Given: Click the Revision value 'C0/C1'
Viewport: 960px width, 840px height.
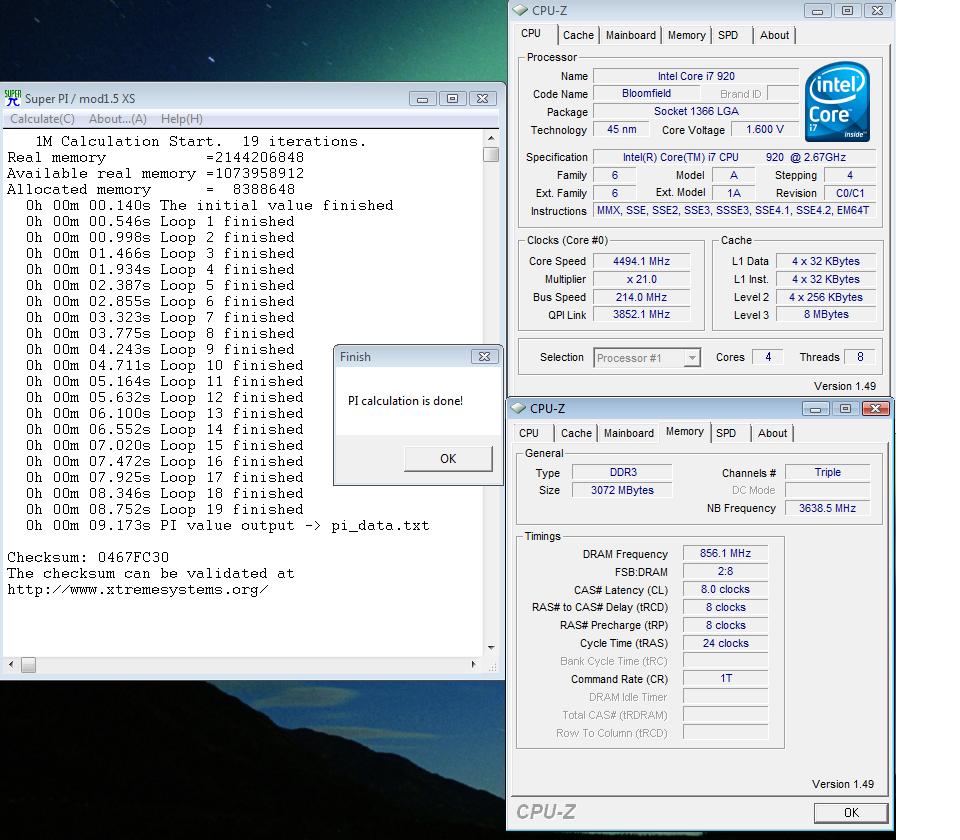Looking at the screenshot, I should click(850, 193).
